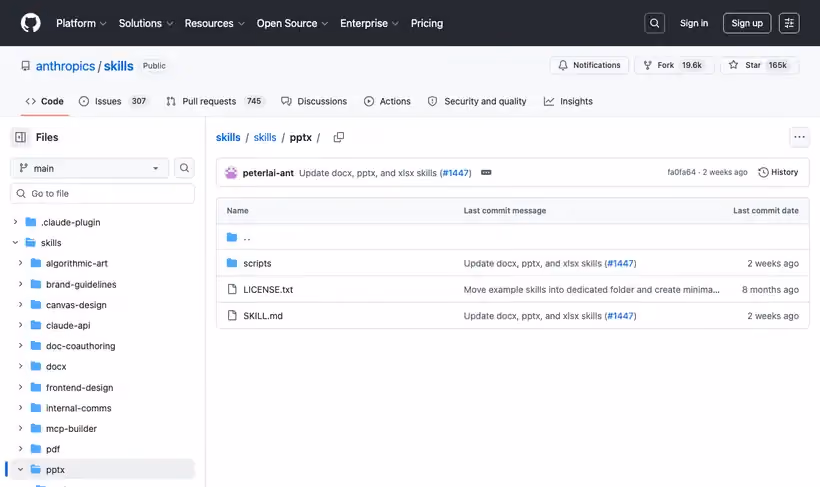Expand the brand-guidelines folder chevron
Viewport: 820px width, 487px height.
(20, 284)
